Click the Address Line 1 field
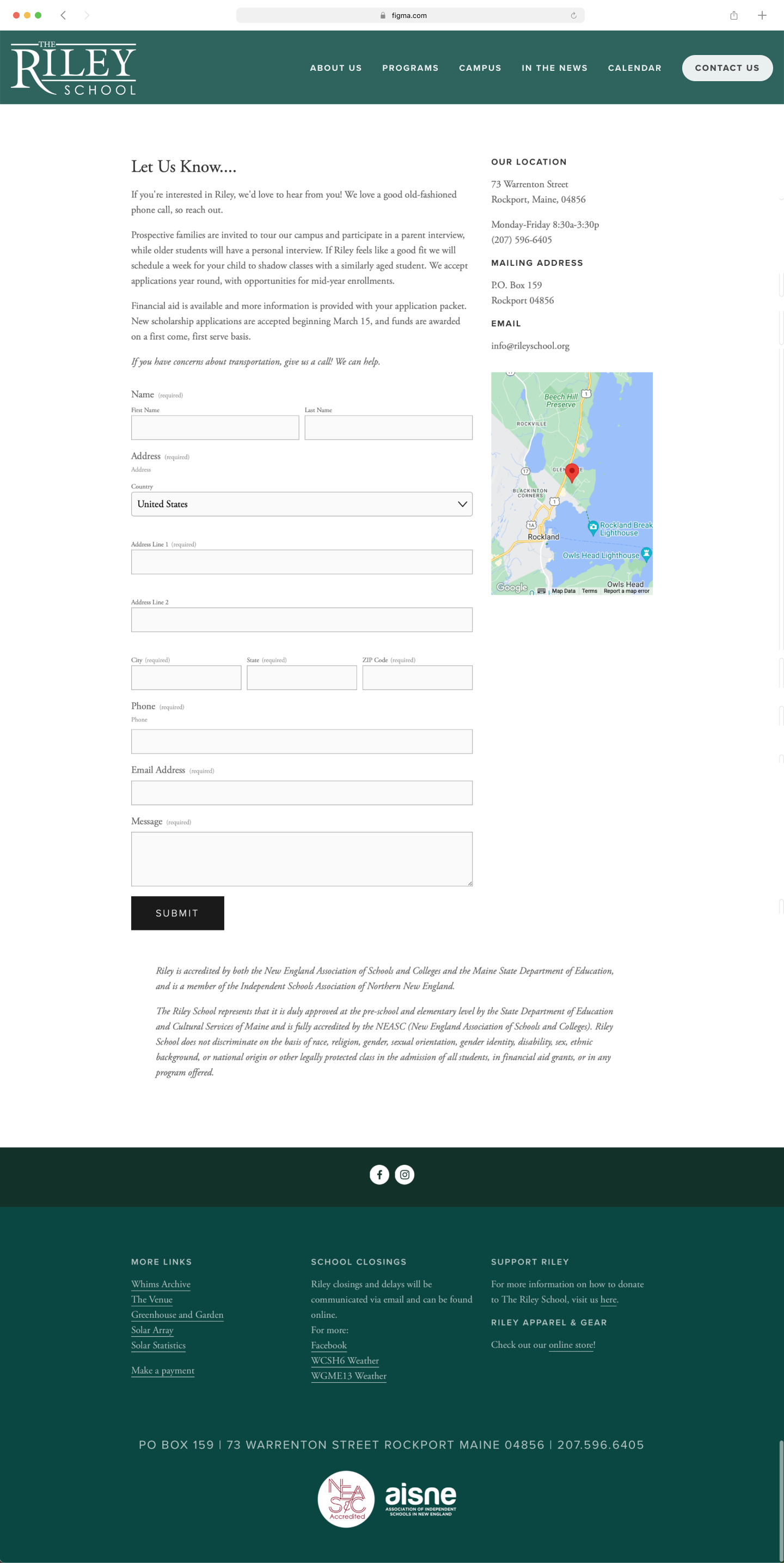The image size is (784, 1563). pyautogui.click(x=302, y=562)
